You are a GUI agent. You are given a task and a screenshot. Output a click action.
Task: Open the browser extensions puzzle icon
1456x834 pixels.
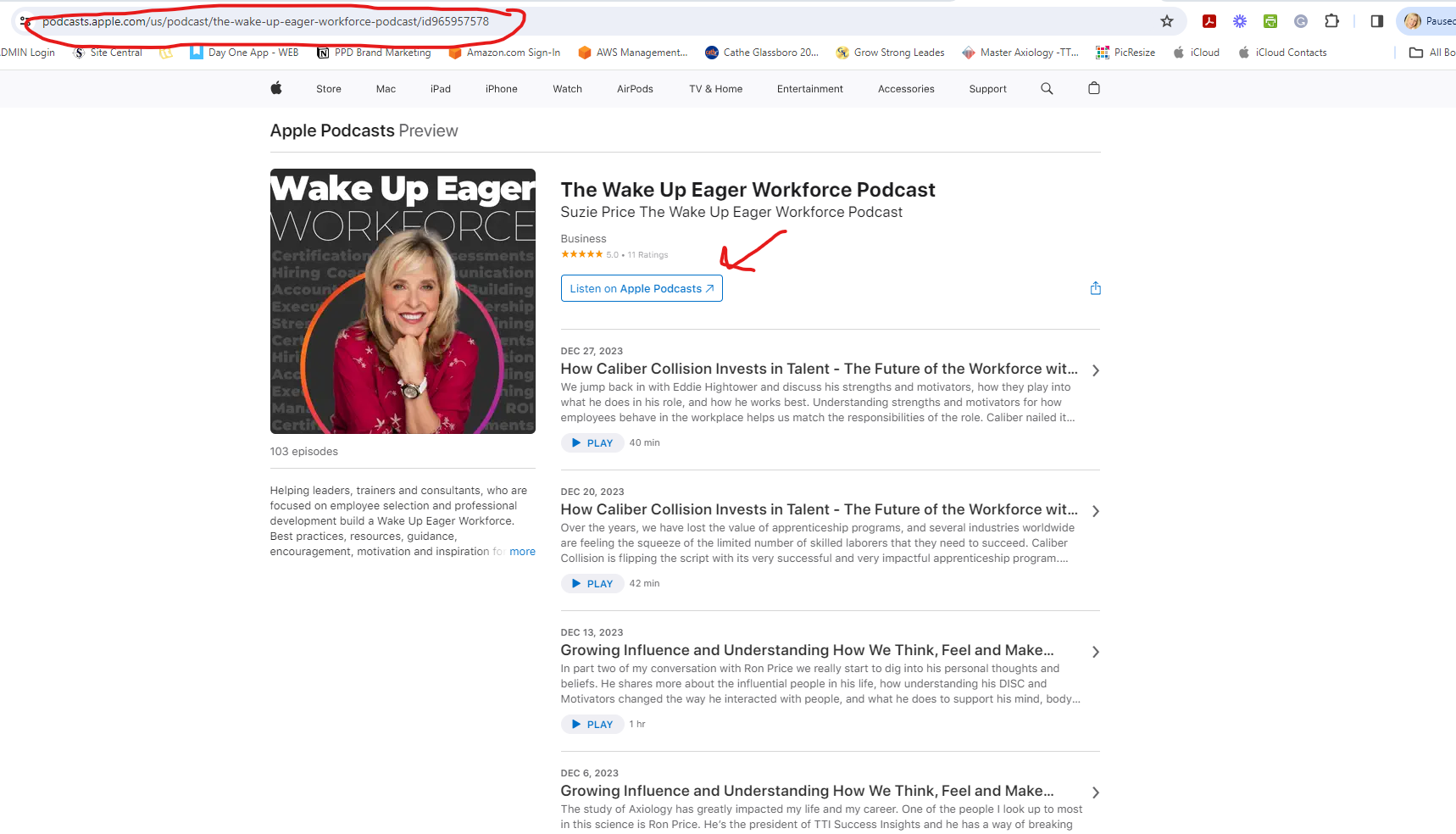[1331, 21]
